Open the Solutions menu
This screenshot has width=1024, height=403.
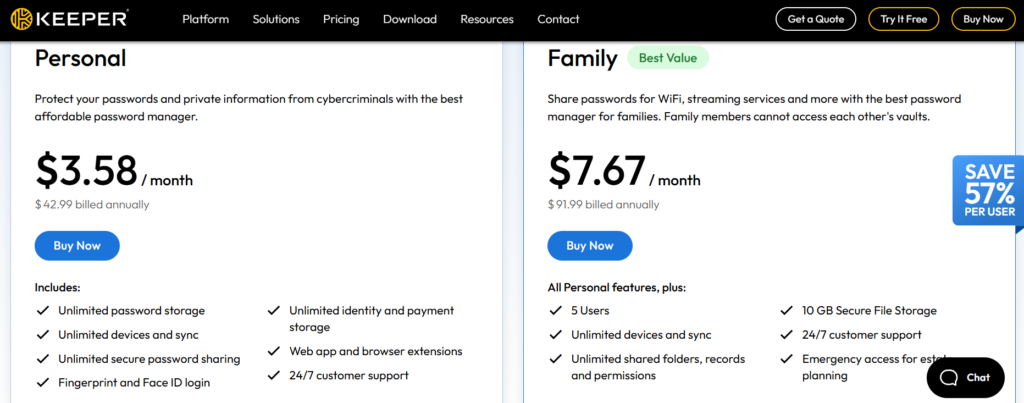coord(276,19)
